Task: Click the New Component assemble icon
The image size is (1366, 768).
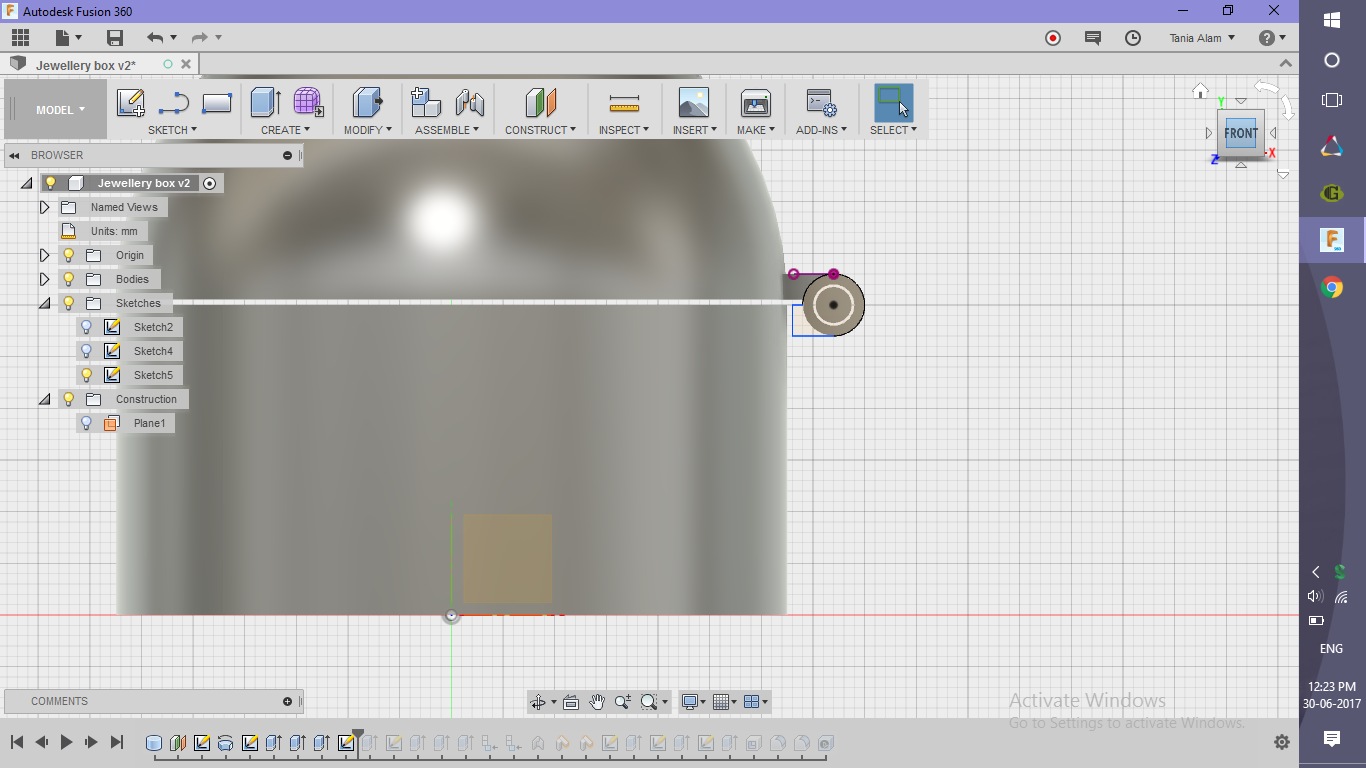Action: 427,103
